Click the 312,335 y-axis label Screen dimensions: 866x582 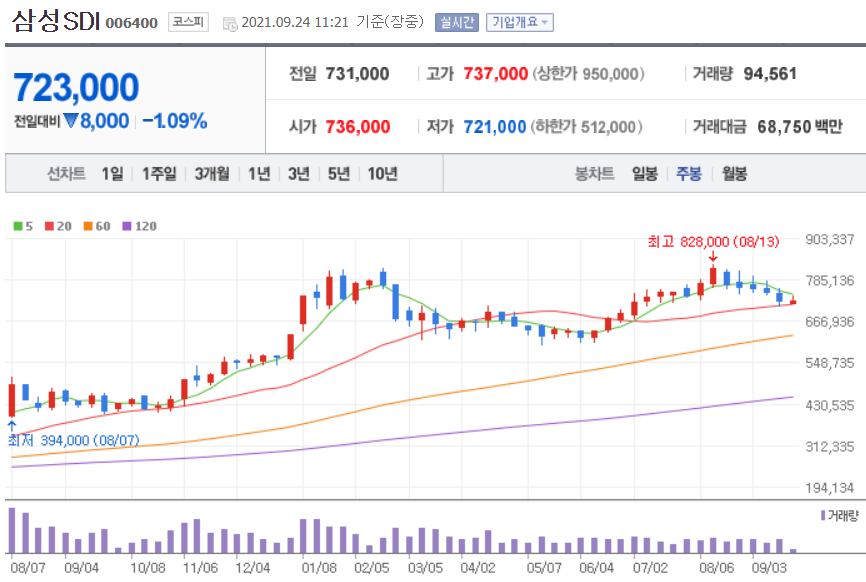click(830, 446)
